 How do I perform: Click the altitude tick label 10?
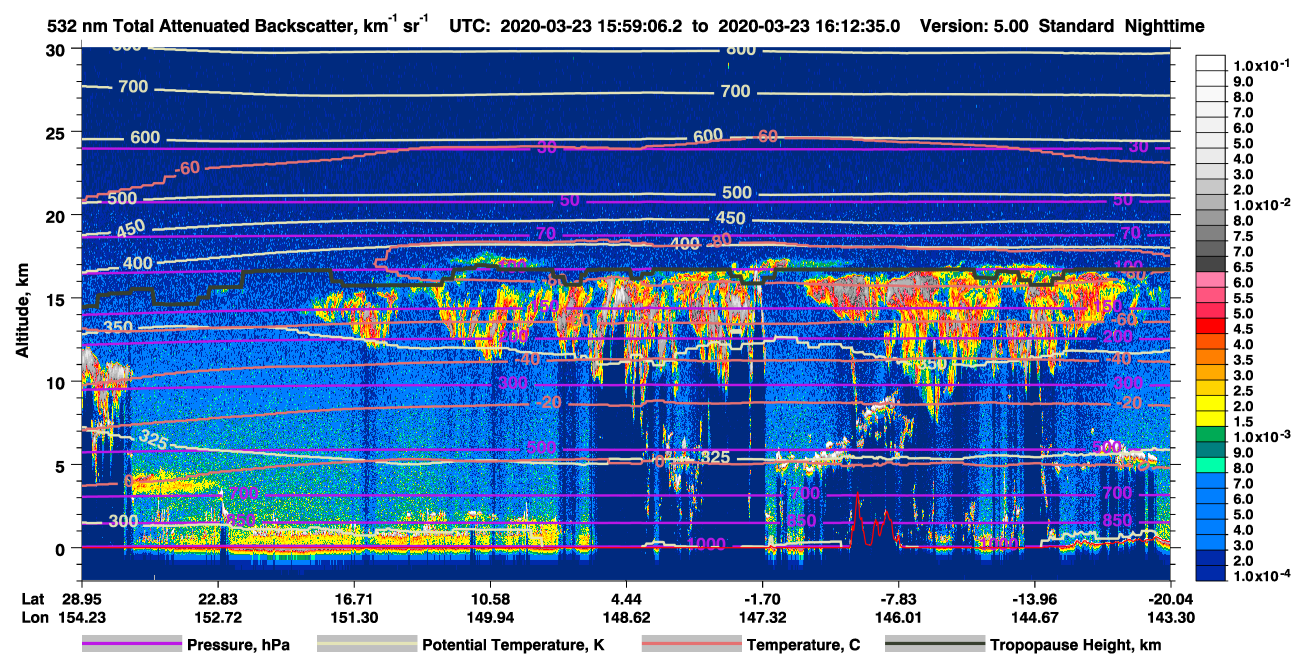pyautogui.click(x=57, y=382)
